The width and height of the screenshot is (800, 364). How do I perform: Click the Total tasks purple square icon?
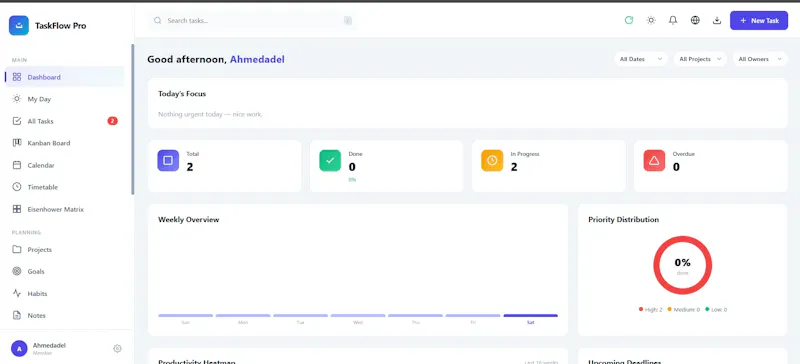[x=168, y=160]
